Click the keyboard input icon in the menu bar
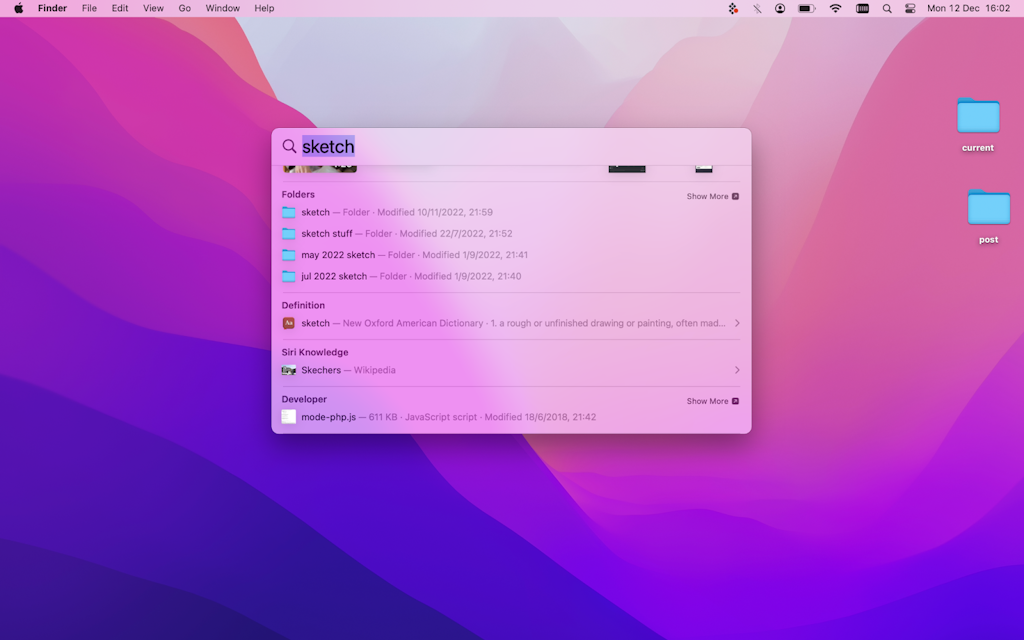The image size is (1024, 640). coord(862,8)
